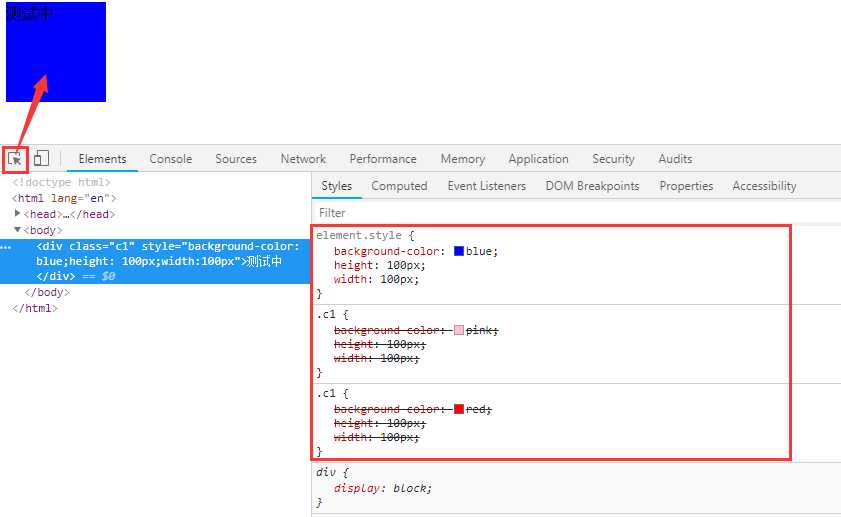Switch to the Console tab
This screenshot has width=841, height=517.
click(171, 159)
